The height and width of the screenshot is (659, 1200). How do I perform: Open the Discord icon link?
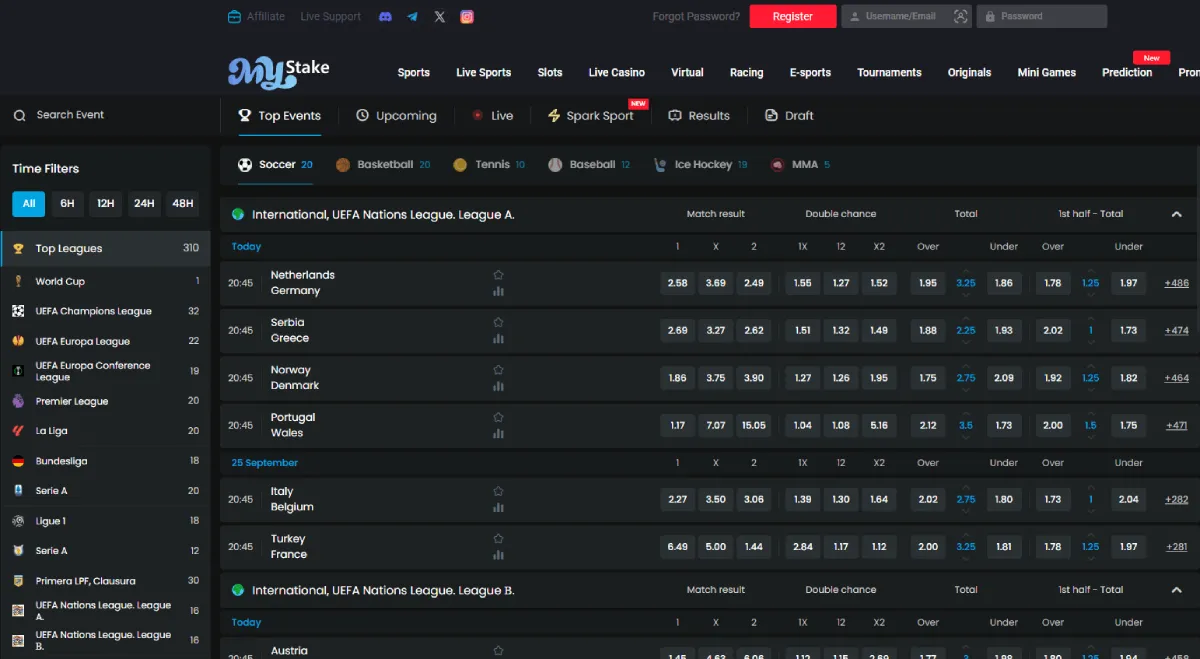pyautogui.click(x=385, y=16)
